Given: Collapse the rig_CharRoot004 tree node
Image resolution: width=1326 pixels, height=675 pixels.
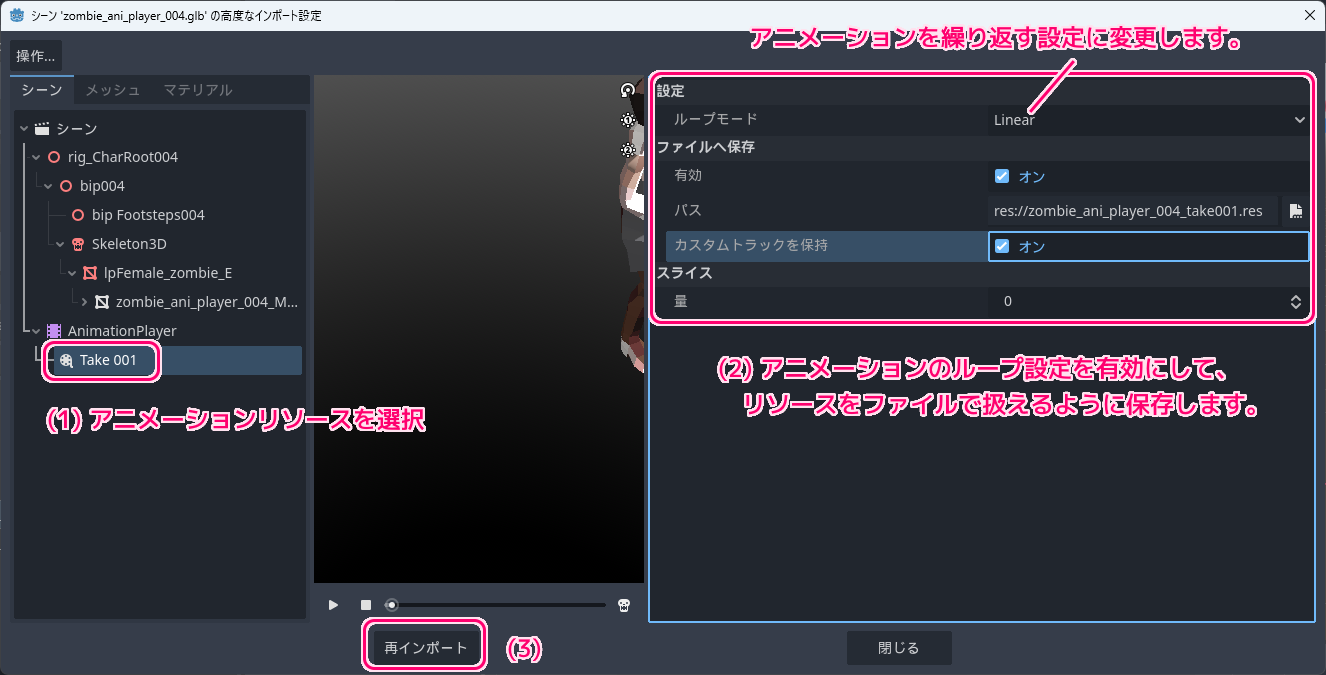Looking at the screenshot, I should 37,158.
